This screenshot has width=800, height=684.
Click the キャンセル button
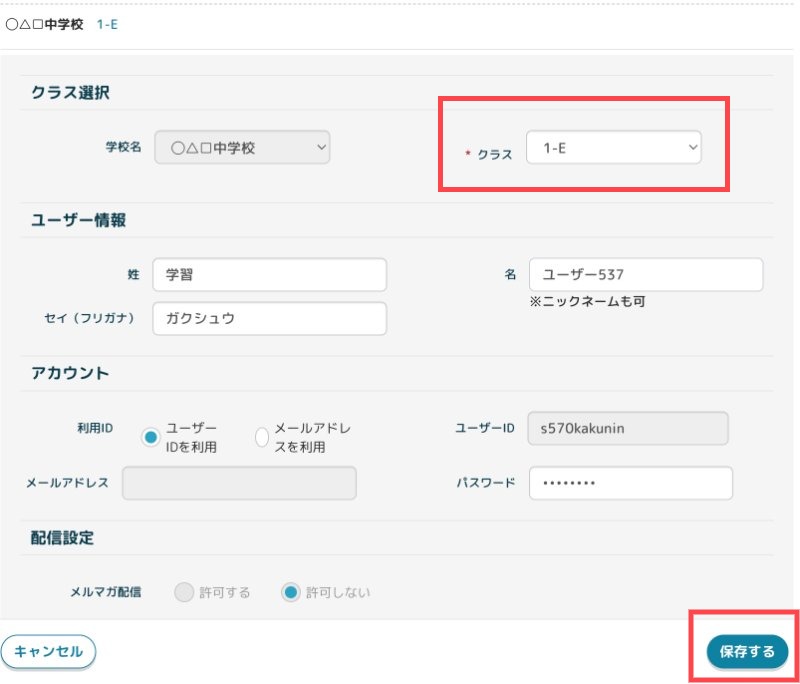click(x=48, y=651)
